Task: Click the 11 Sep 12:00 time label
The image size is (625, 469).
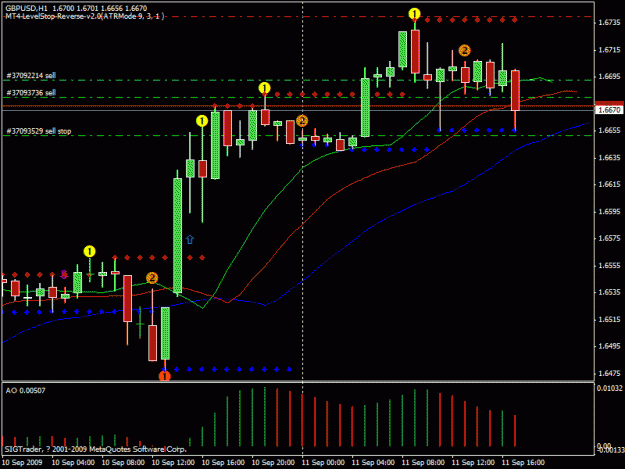Action: [x=473, y=463]
